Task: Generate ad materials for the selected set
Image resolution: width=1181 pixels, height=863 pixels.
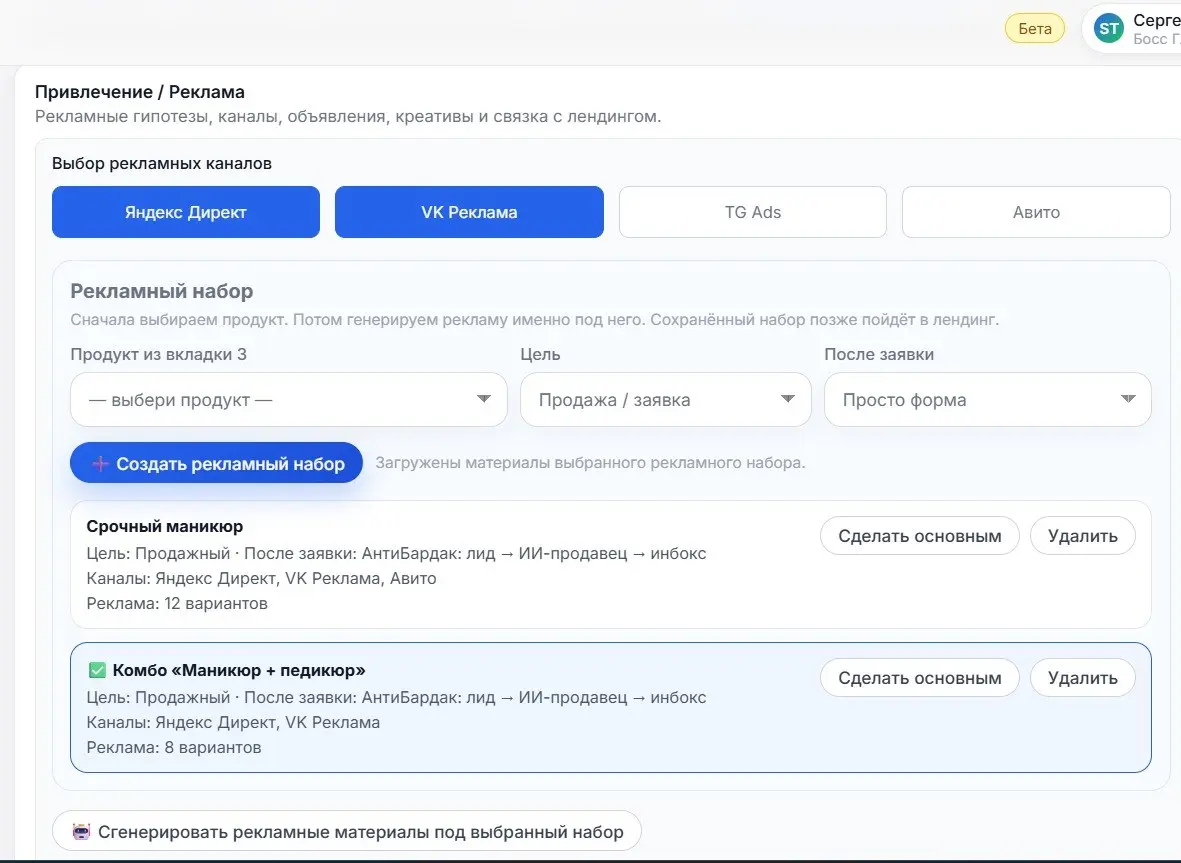Action: pyautogui.click(x=346, y=831)
